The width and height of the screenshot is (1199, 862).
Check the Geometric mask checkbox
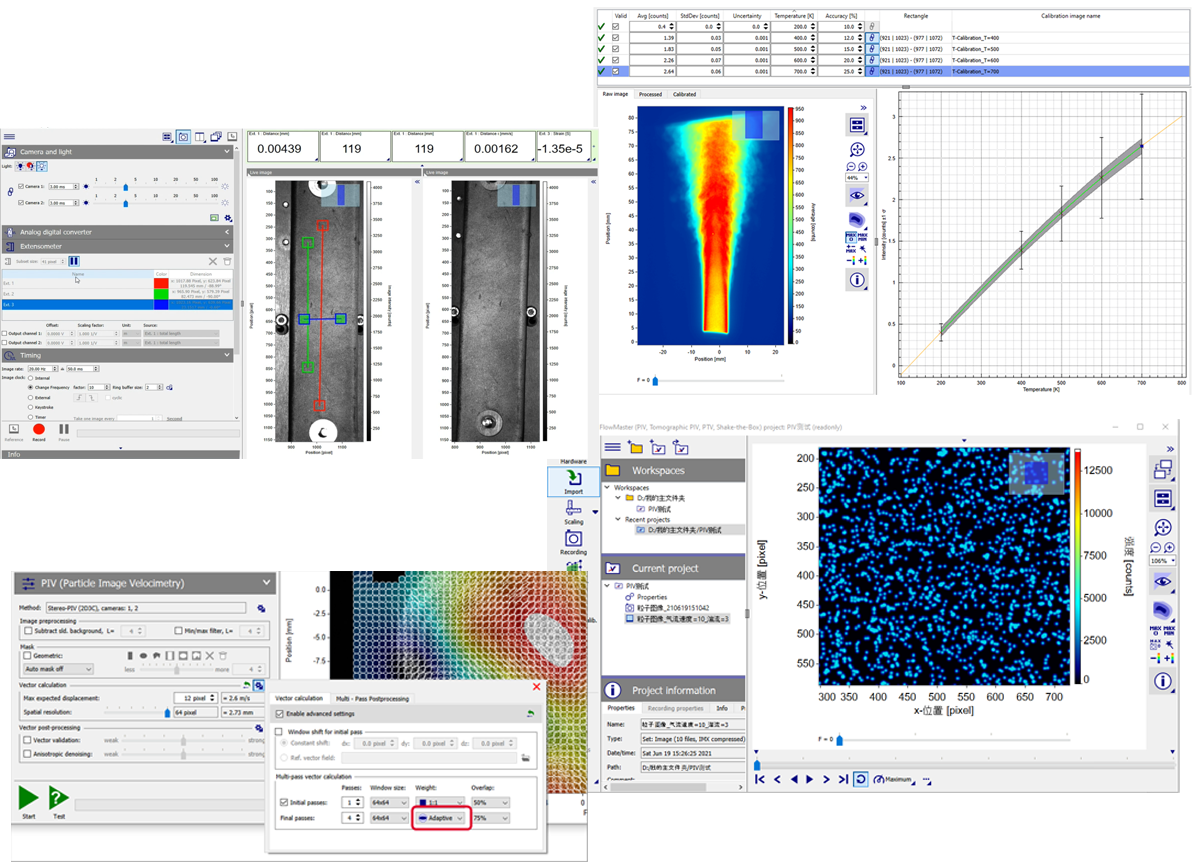click(25, 655)
